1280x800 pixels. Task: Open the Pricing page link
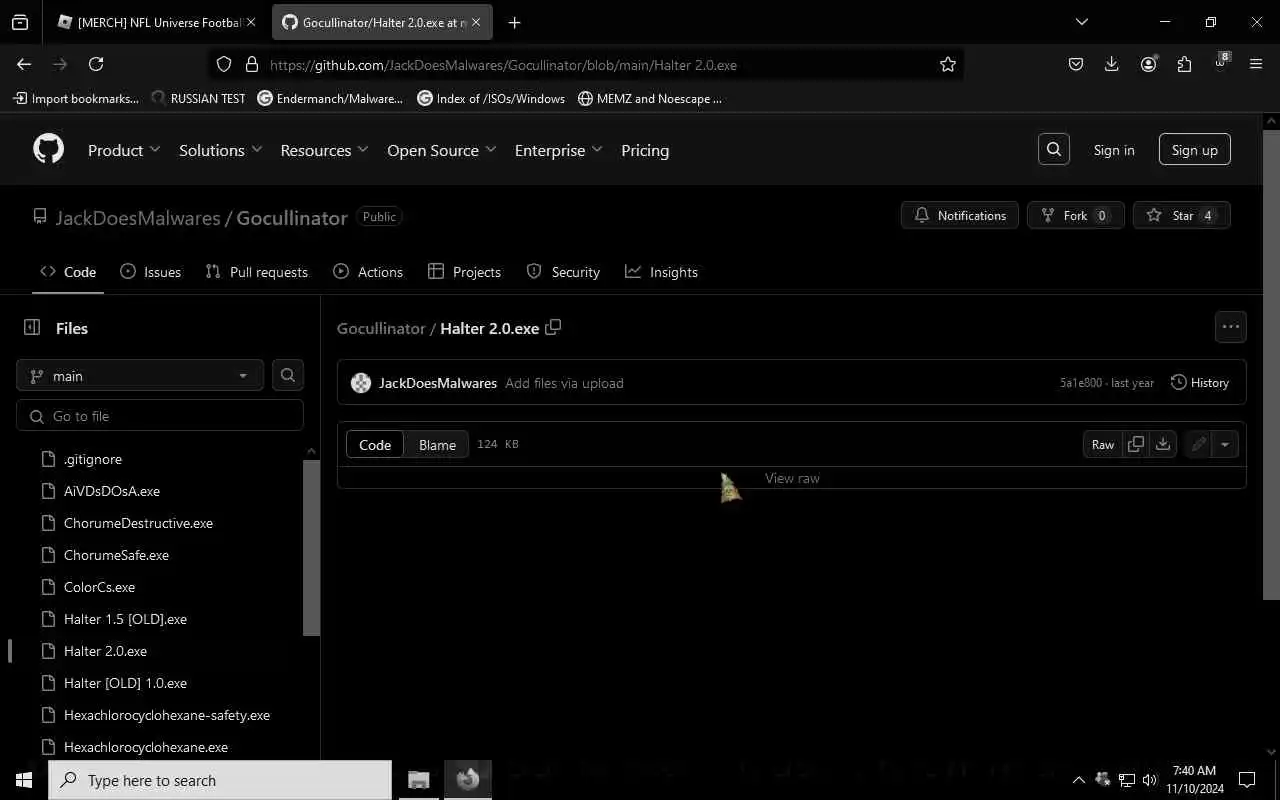pos(645,150)
